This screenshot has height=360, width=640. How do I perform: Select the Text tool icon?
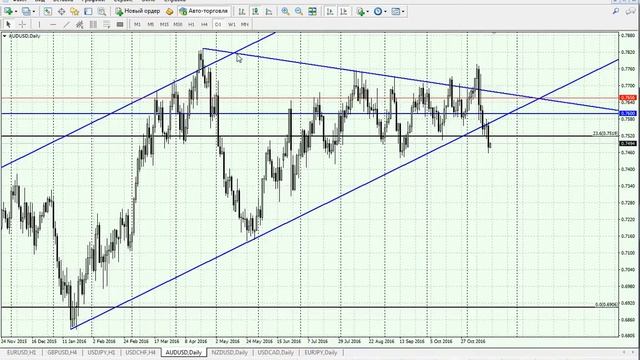[x=107, y=24]
